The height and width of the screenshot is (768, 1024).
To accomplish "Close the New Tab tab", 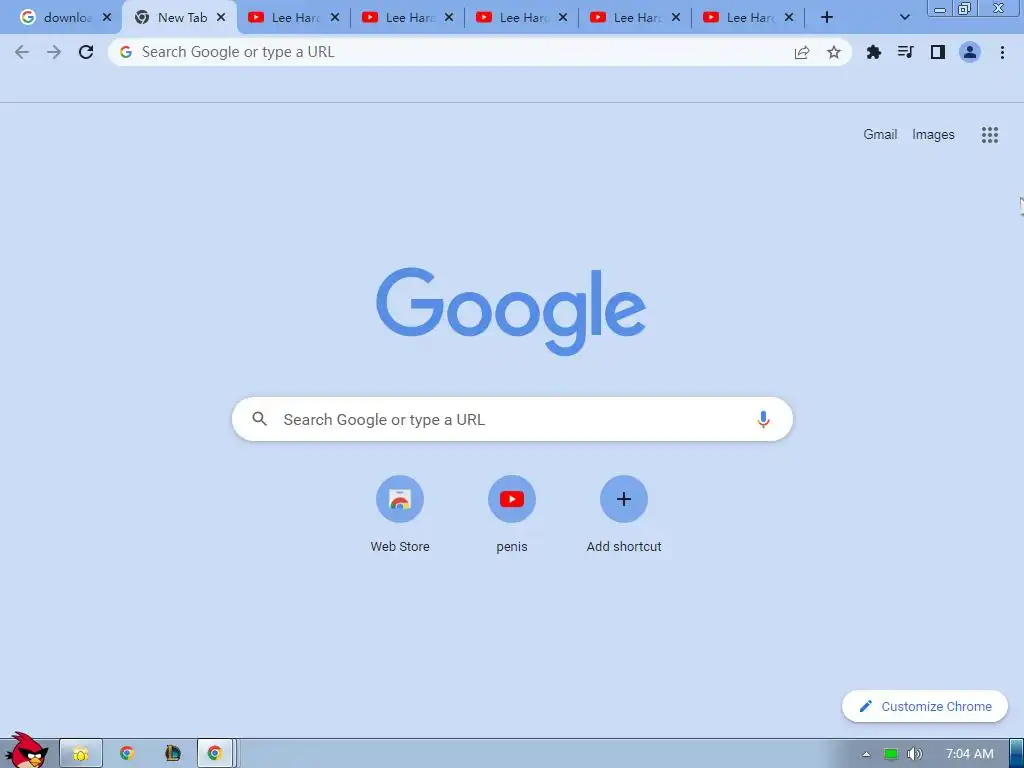I will (221, 18).
